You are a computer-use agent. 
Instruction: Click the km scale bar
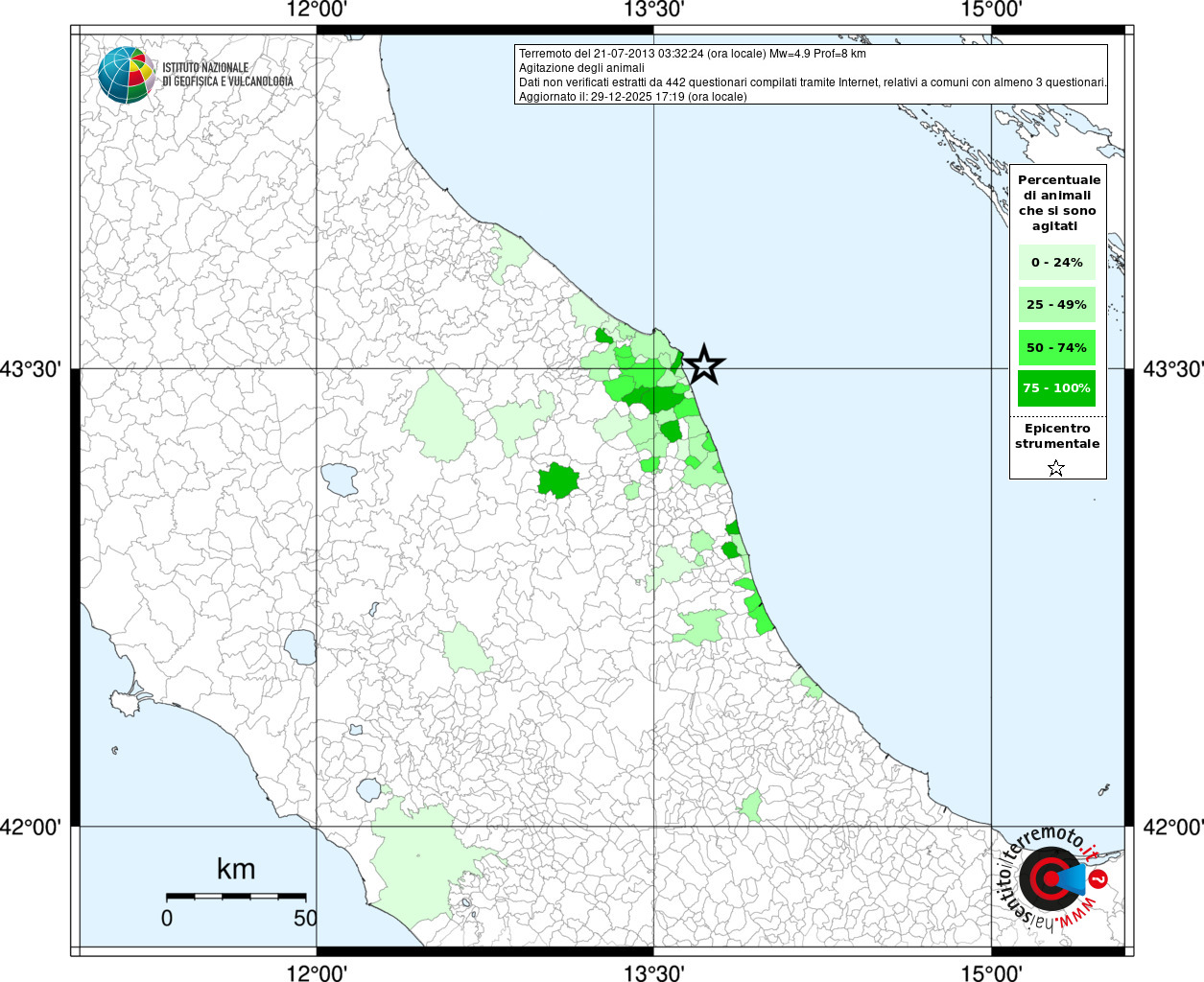pyautogui.click(x=236, y=896)
